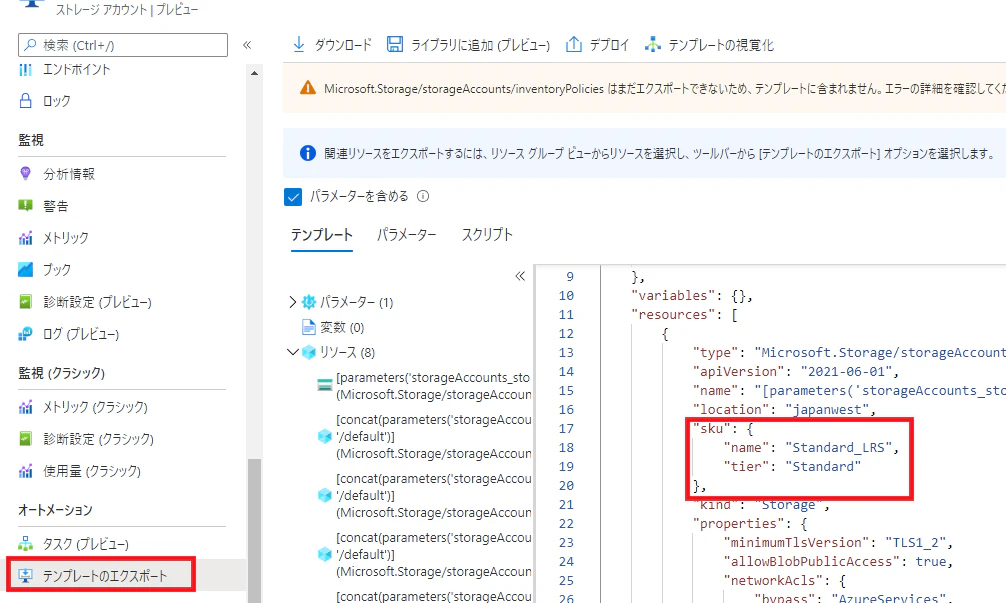Click the テンプレートのエクスポート icon
Viewport: 1006px width, 603px height.
25,575
